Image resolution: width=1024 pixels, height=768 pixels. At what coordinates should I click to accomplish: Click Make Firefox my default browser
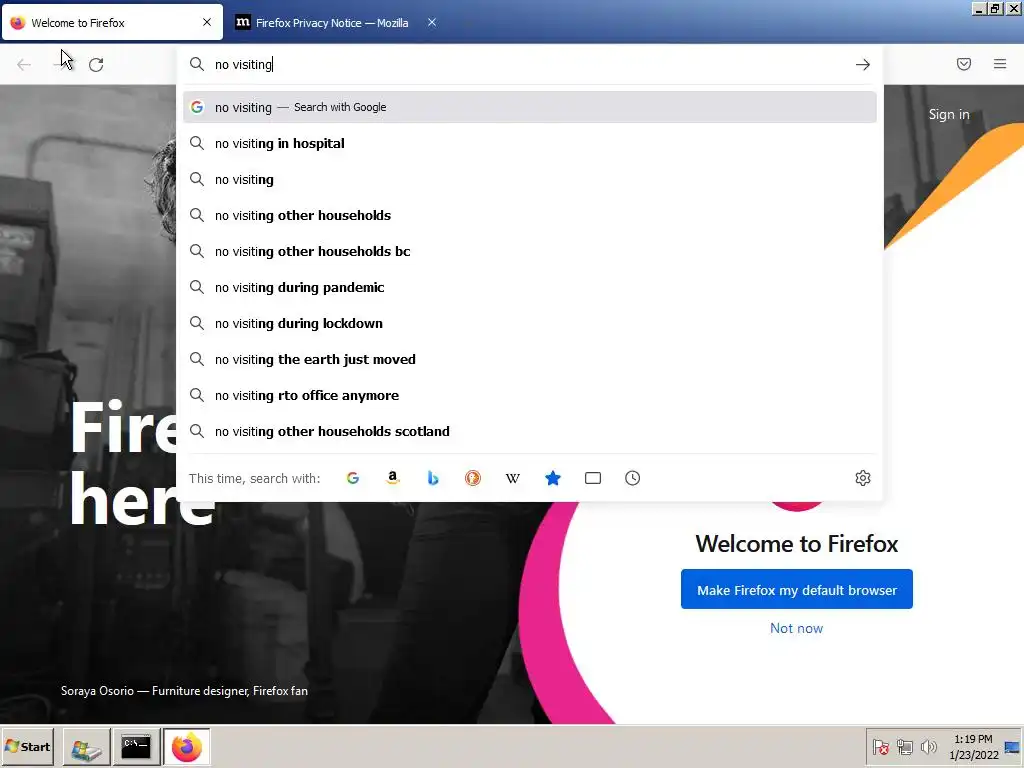[797, 589]
